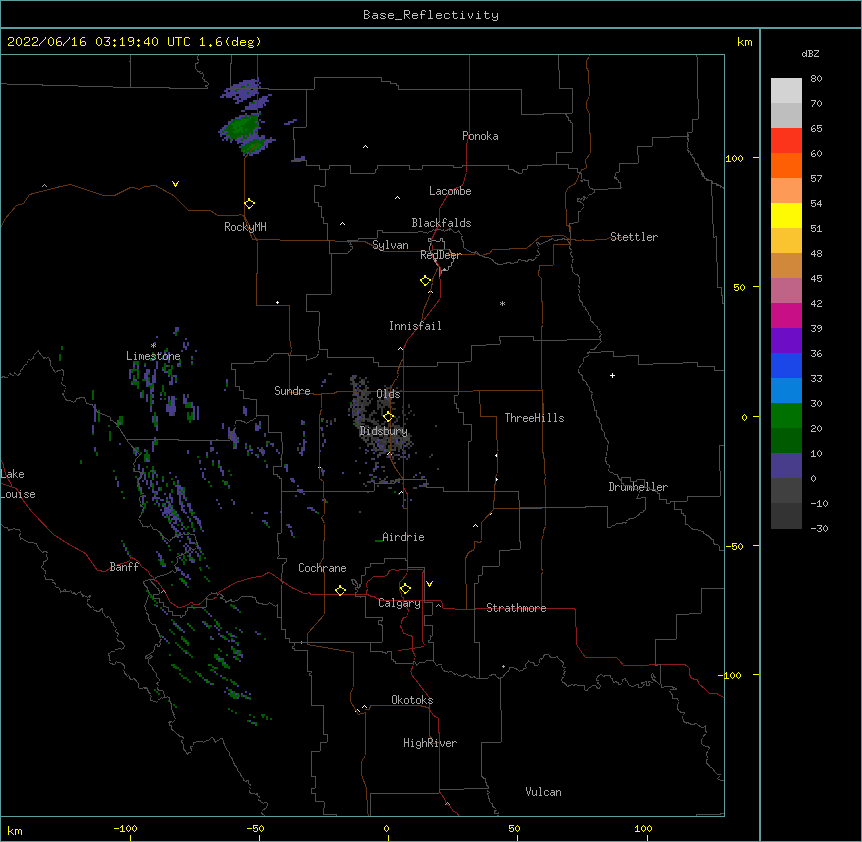Click the yellow diamond marker above Calgary label
Screen dimensions: 862x842
tap(405, 589)
